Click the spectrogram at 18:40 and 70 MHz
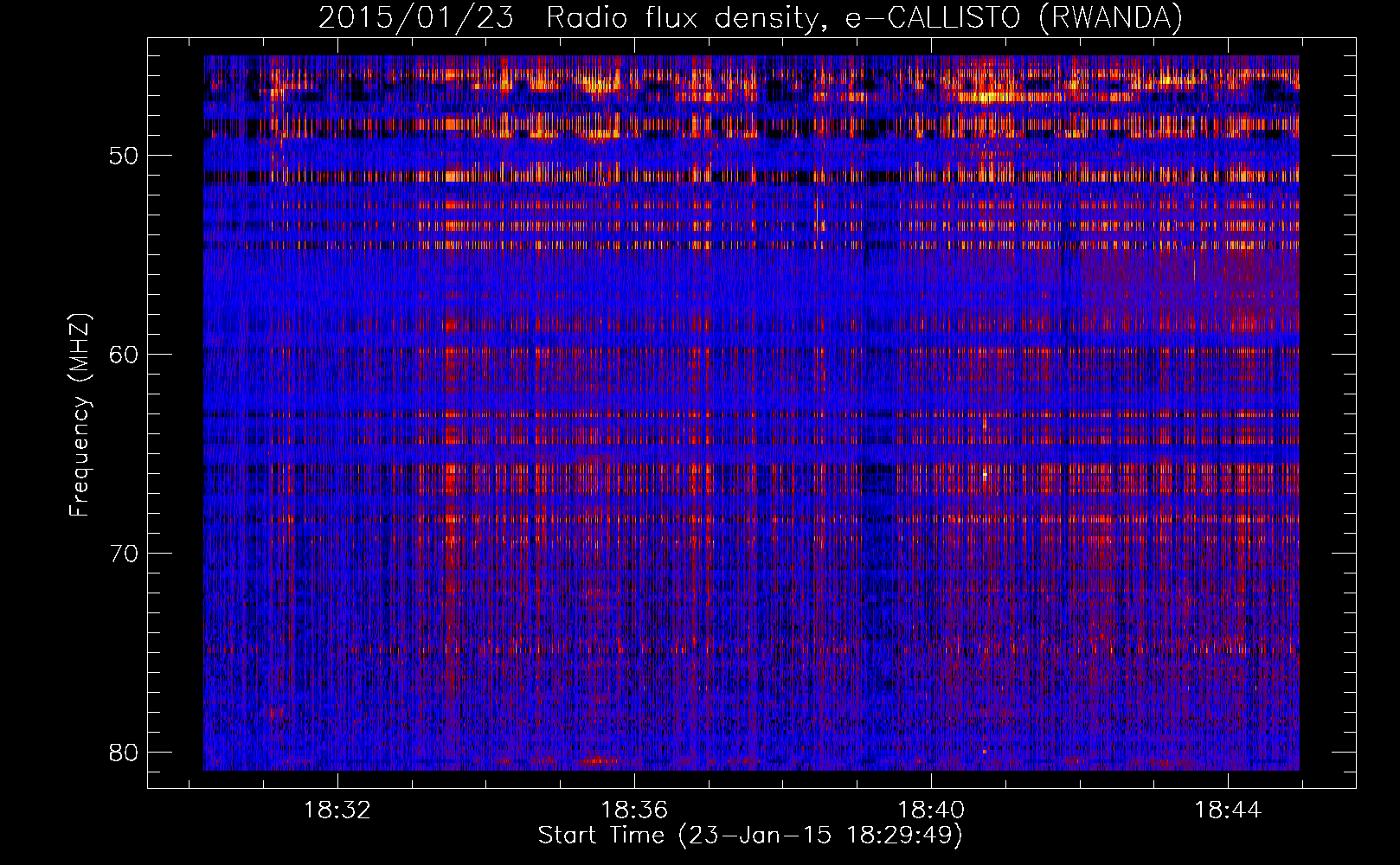Image resolution: width=1400 pixels, height=865 pixels. (x=931, y=552)
